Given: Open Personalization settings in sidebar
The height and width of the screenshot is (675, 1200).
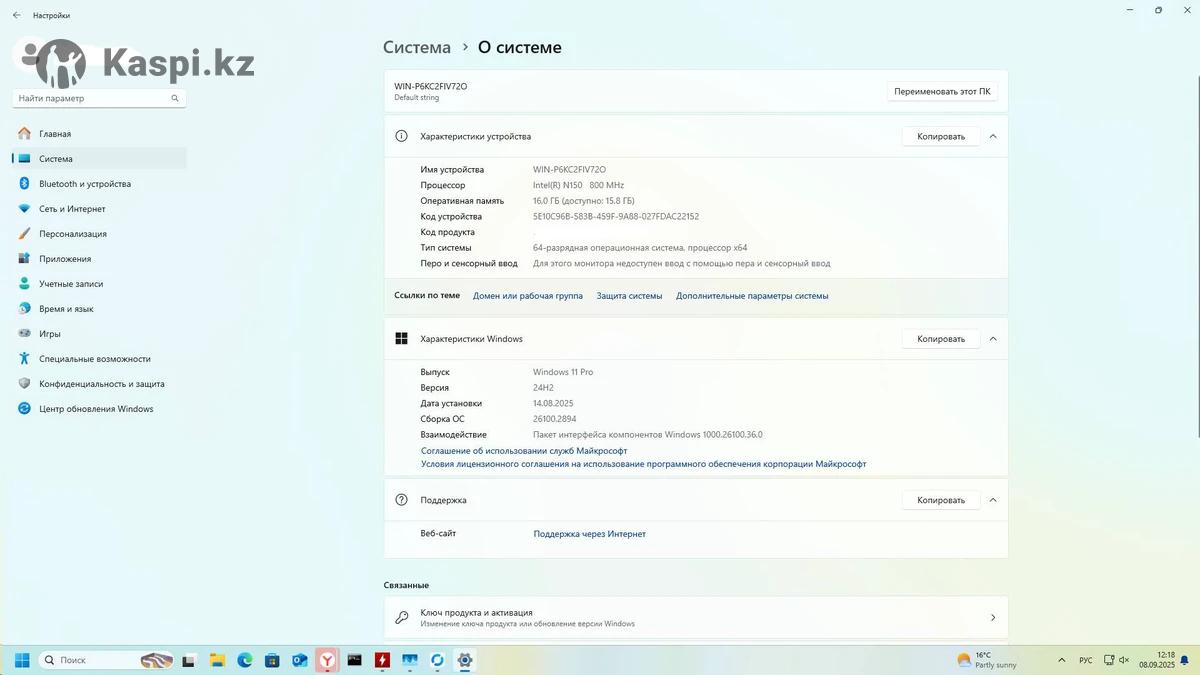Looking at the screenshot, I should tap(72, 234).
